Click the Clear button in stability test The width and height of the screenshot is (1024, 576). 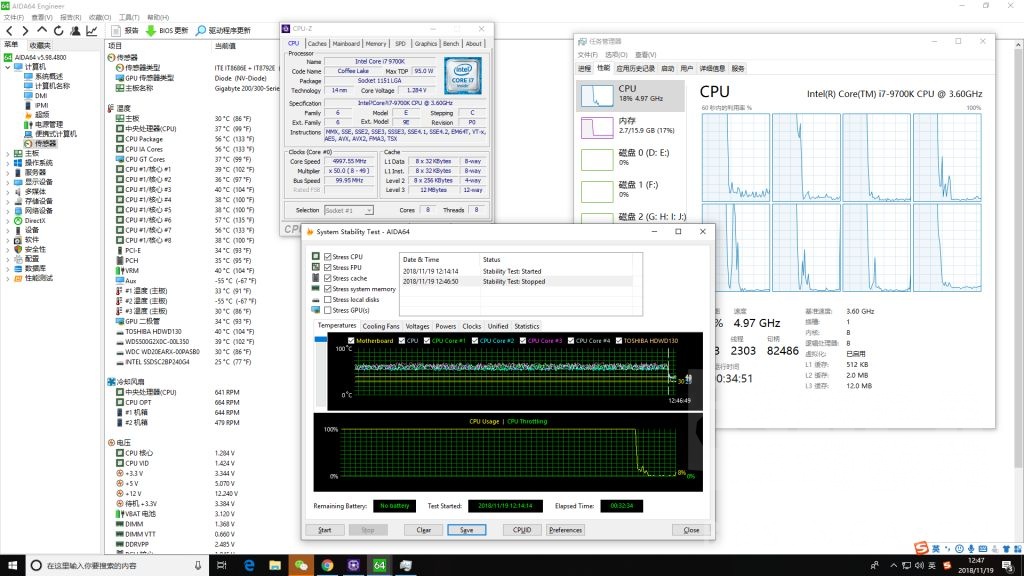(x=423, y=530)
